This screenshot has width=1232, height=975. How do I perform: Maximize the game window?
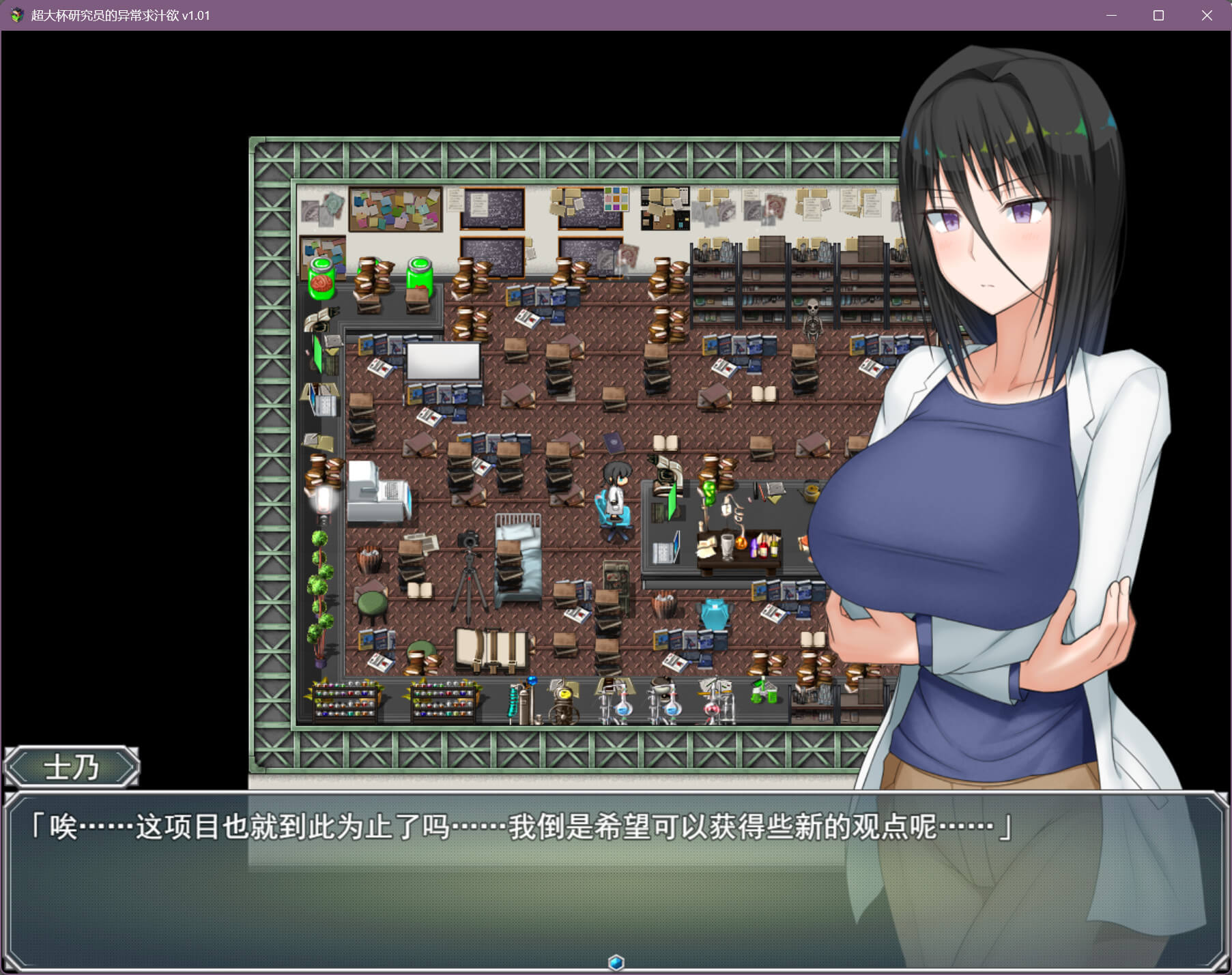point(1158,15)
